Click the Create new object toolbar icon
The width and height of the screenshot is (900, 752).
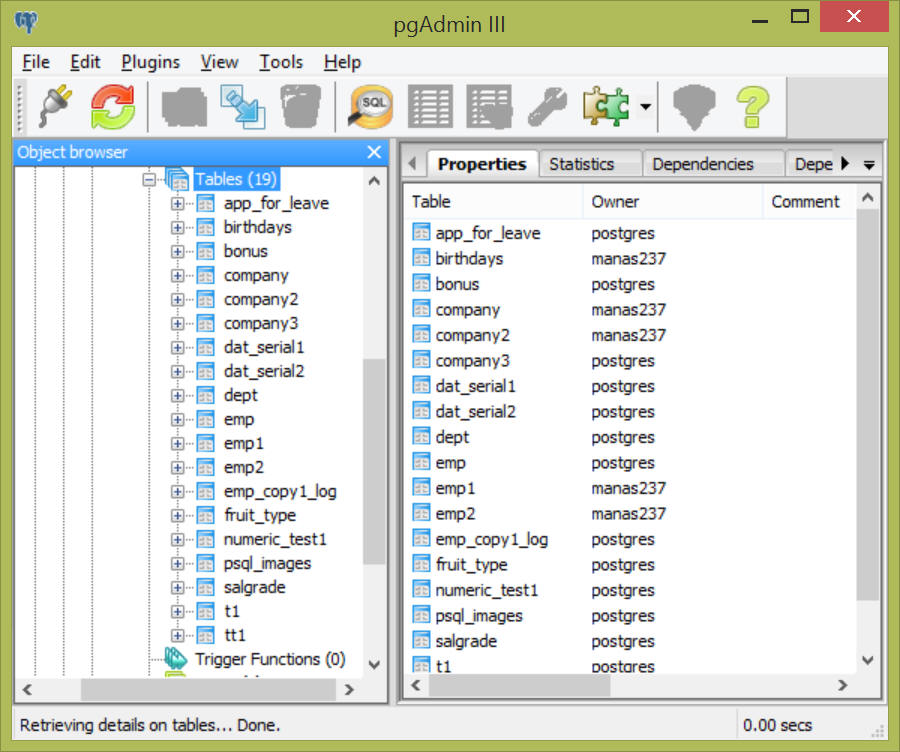(x=242, y=106)
